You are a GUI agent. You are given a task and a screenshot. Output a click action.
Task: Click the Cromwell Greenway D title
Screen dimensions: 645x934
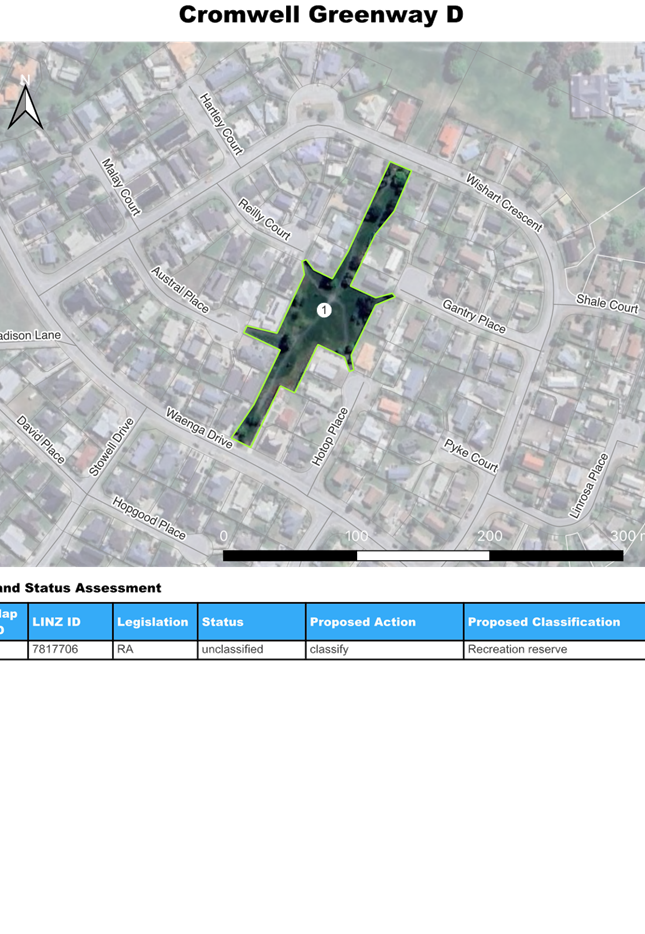[x=321, y=15]
